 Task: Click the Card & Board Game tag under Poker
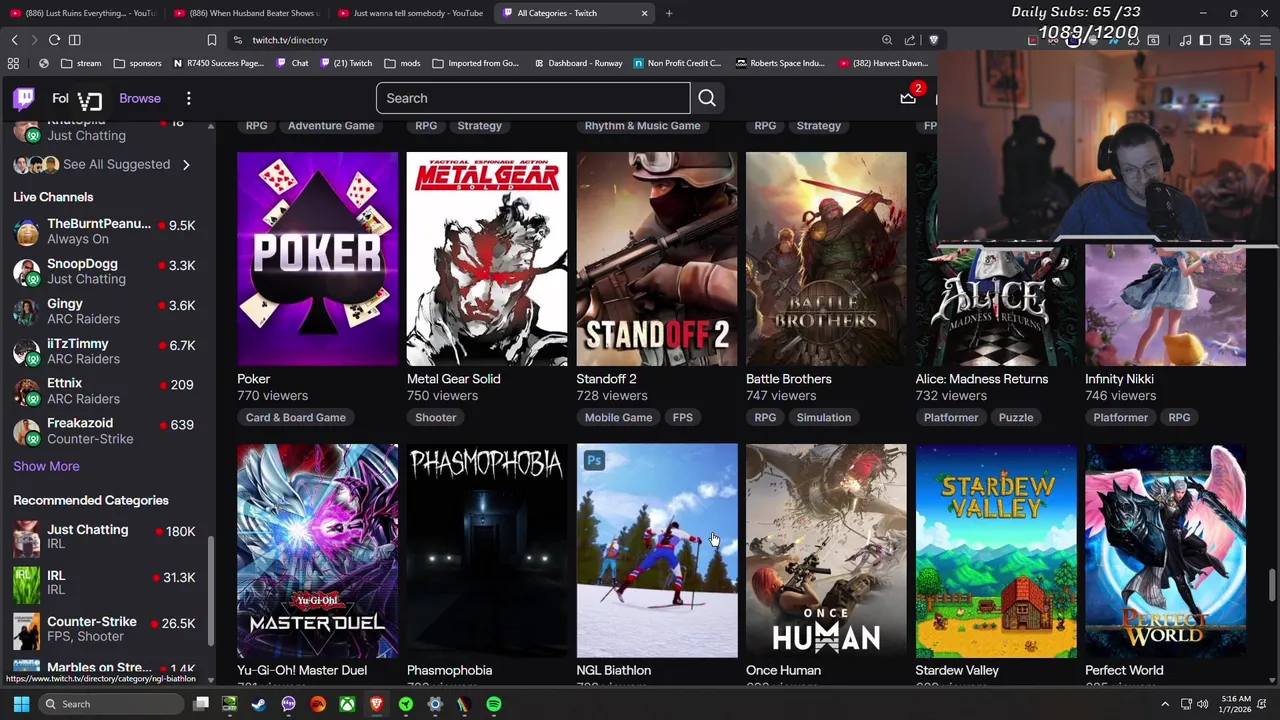point(296,417)
